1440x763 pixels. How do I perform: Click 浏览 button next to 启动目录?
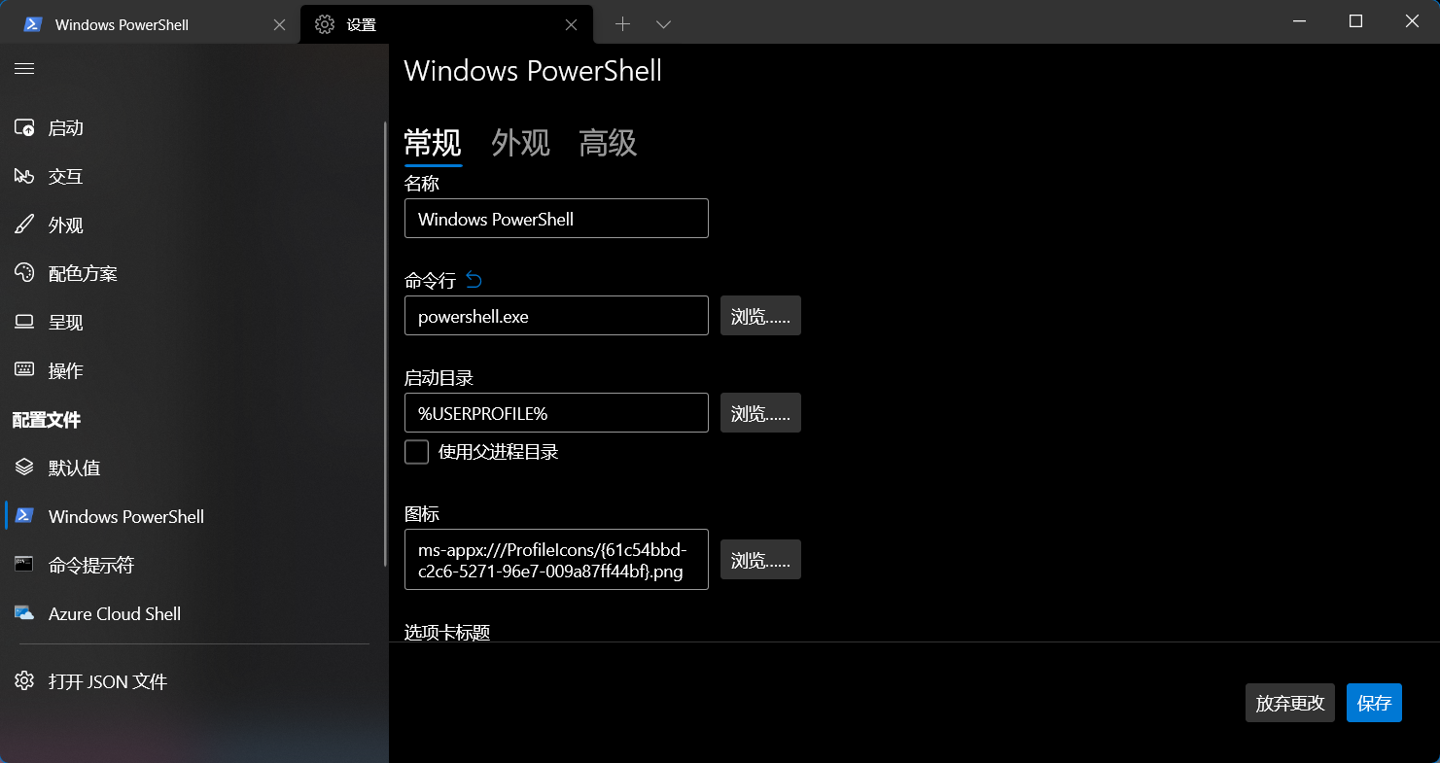(760, 412)
